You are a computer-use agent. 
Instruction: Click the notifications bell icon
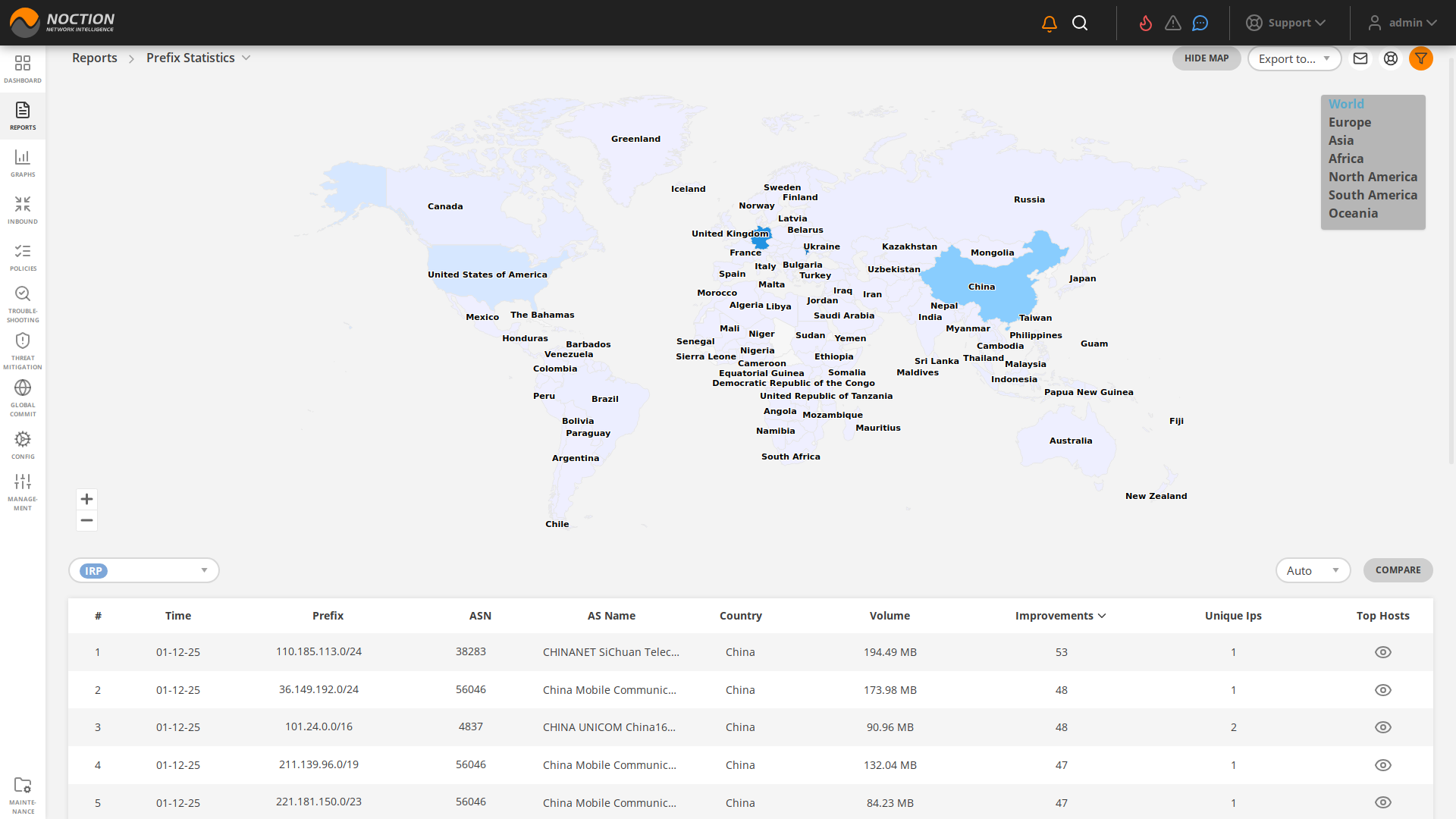(x=1048, y=23)
